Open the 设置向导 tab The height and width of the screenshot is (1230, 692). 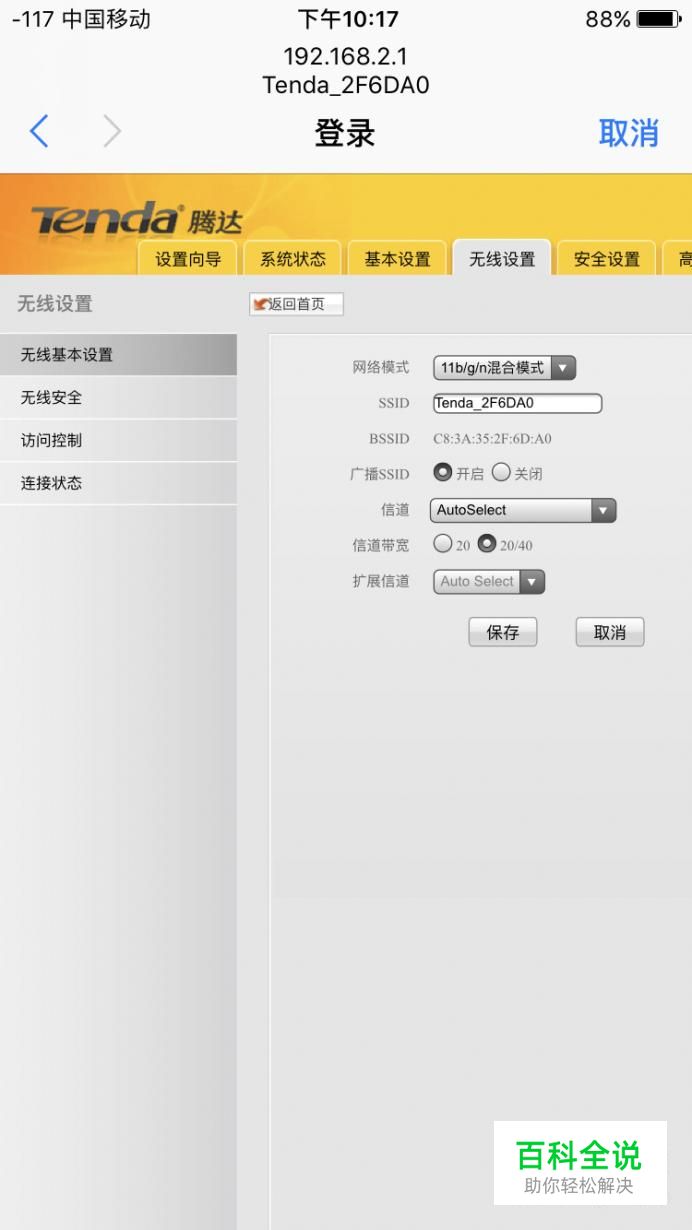[188, 259]
